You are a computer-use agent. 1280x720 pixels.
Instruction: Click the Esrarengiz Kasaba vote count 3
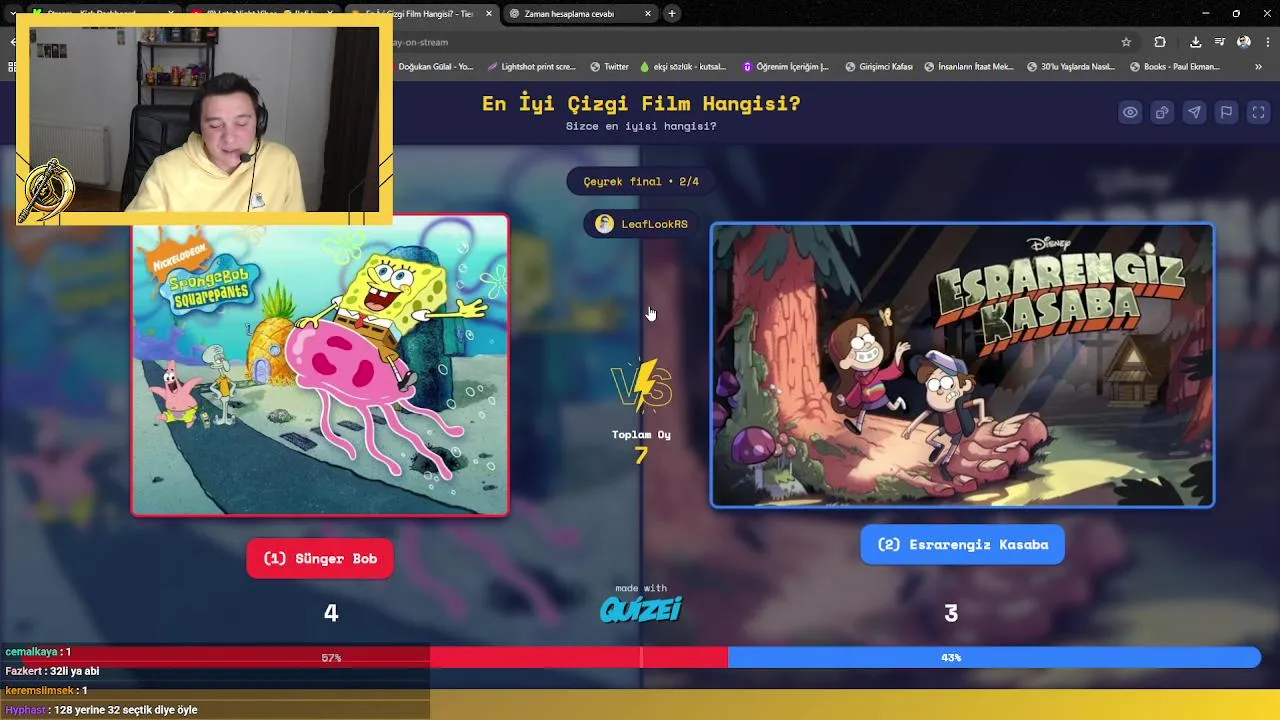(951, 613)
